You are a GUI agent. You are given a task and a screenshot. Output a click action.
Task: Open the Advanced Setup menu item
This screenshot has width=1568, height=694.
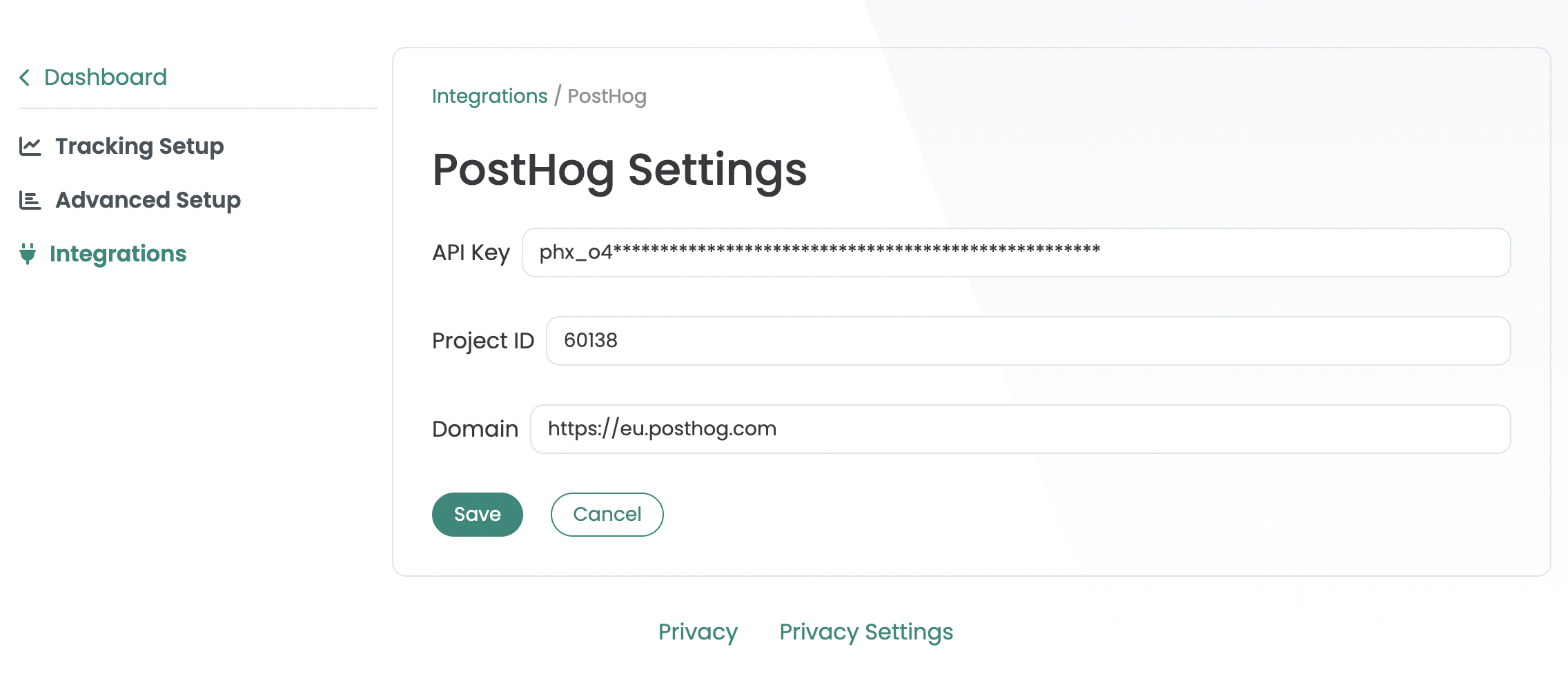(x=148, y=200)
